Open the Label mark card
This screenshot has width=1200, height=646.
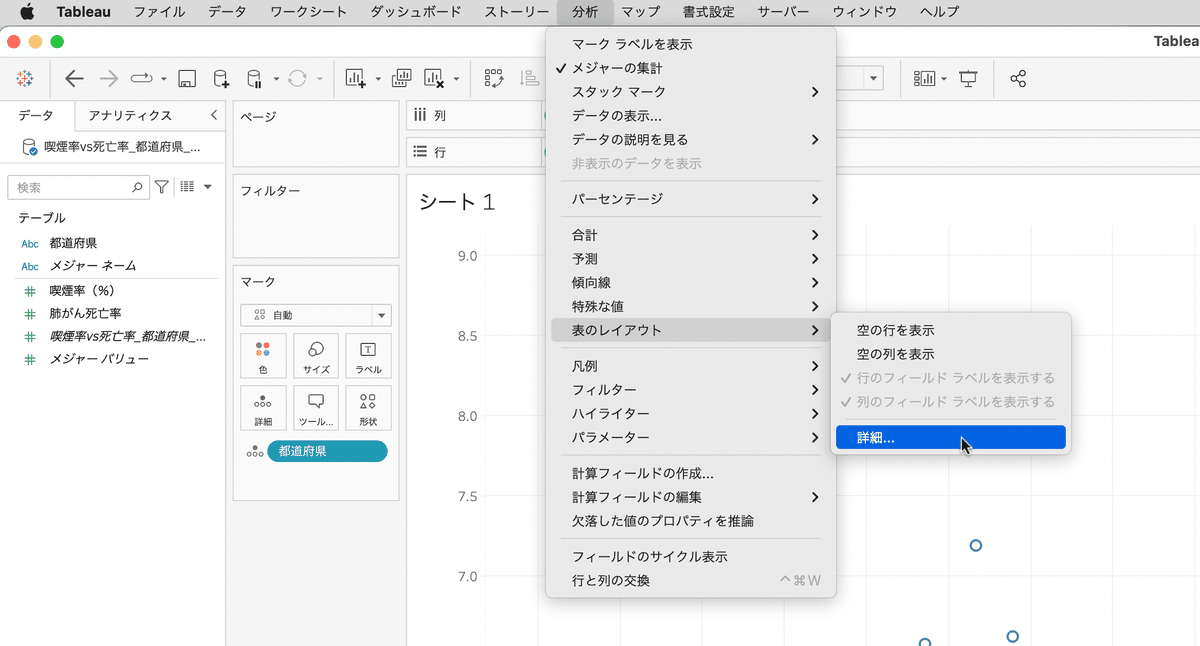pyautogui.click(x=368, y=355)
